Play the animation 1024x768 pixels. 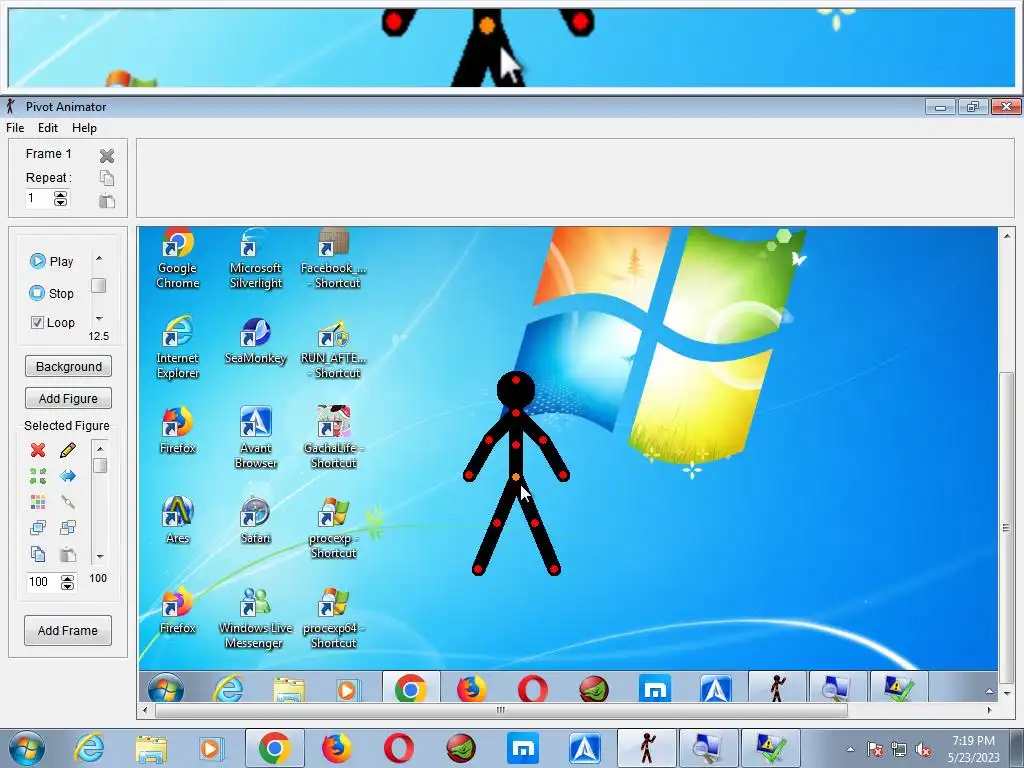[x=52, y=261]
